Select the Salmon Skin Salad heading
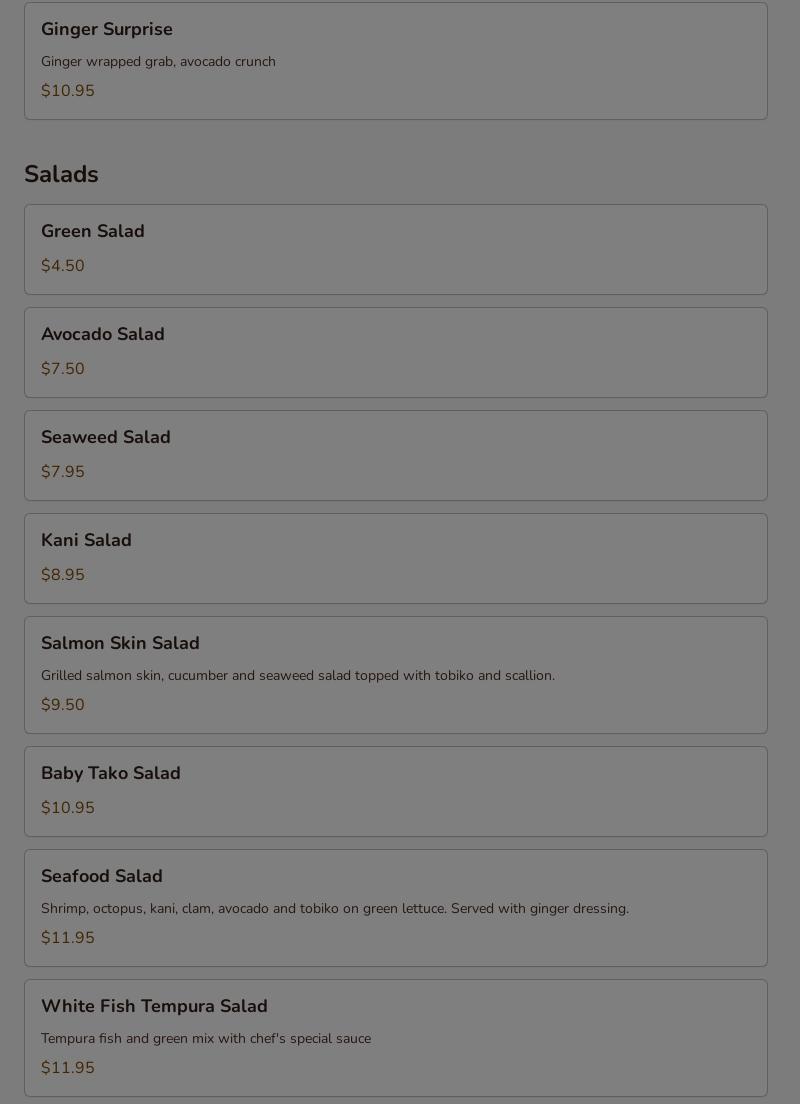Viewport: 800px width, 1104px height. coord(120,643)
